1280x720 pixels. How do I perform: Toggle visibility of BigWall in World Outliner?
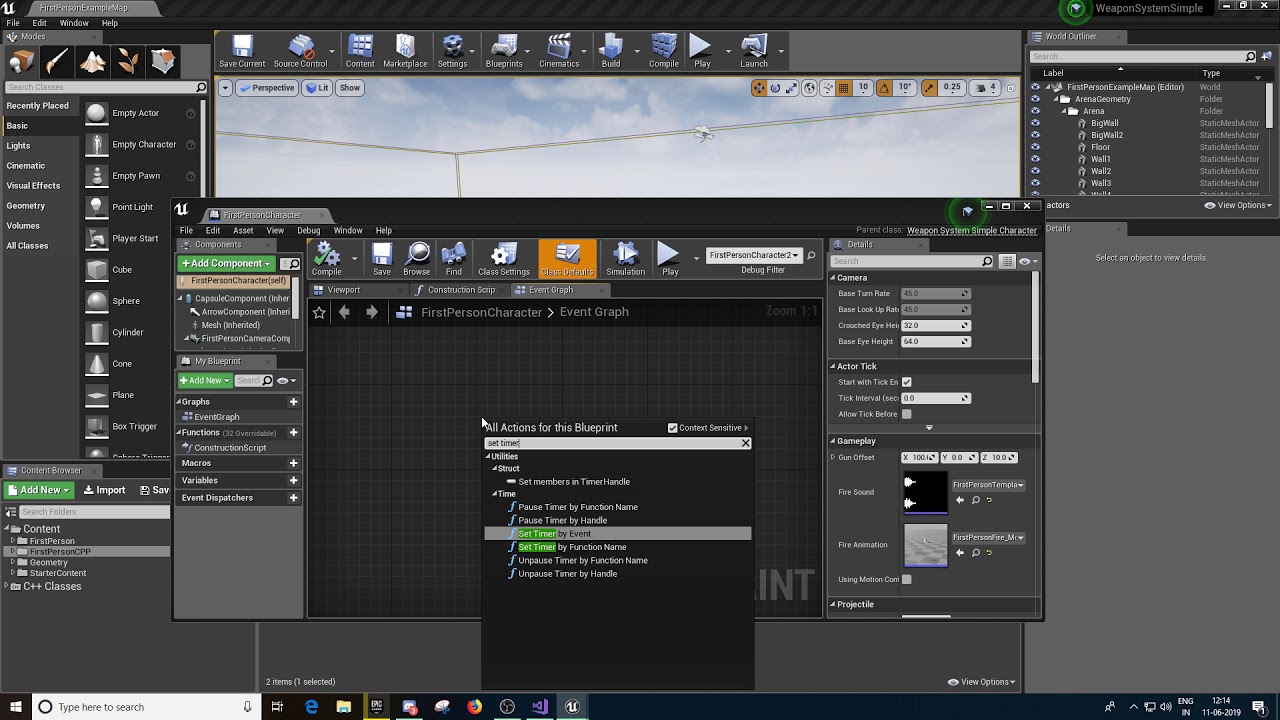coord(1036,123)
